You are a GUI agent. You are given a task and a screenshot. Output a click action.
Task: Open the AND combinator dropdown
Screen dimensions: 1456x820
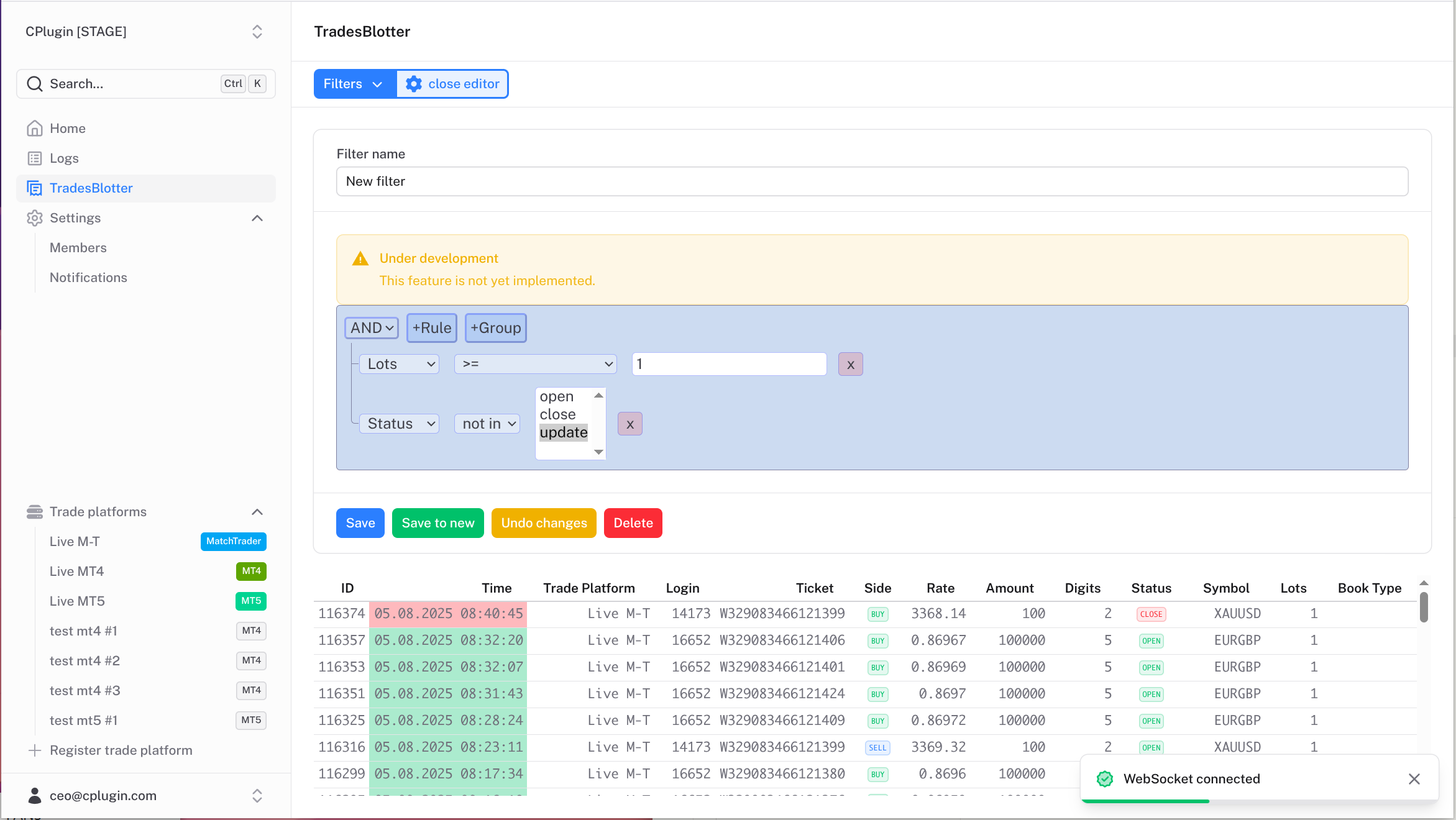pyautogui.click(x=372, y=328)
